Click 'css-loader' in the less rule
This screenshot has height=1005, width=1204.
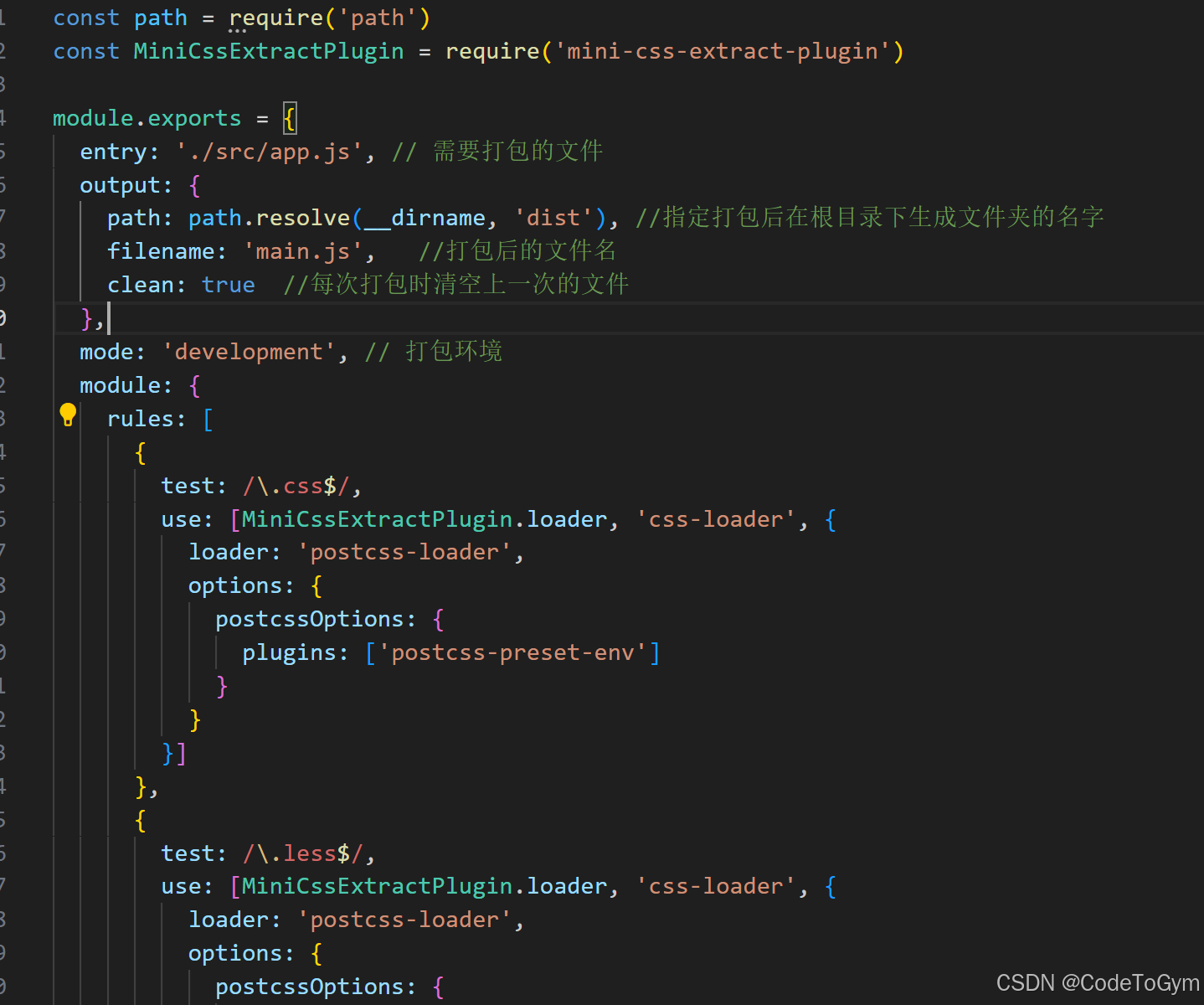[716, 886]
